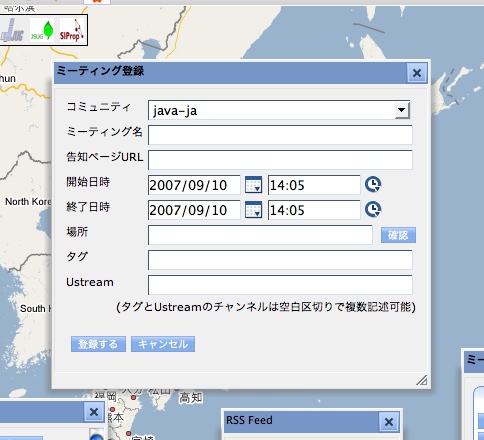Open the start time clock picker icon

373,184
